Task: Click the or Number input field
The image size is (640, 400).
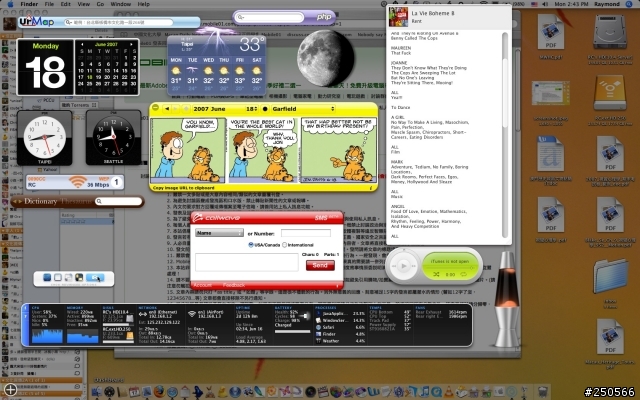Action: [x=306, y=233]
